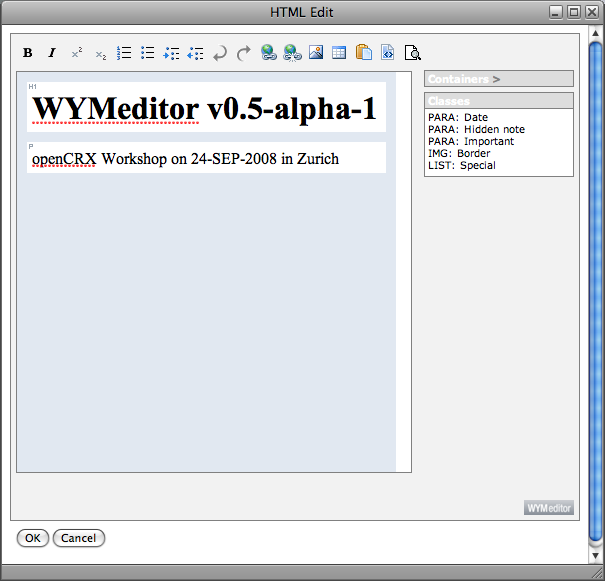Viewport: 605px width, 581px height.
Task: Insert a table
Action: pos(339,52)
